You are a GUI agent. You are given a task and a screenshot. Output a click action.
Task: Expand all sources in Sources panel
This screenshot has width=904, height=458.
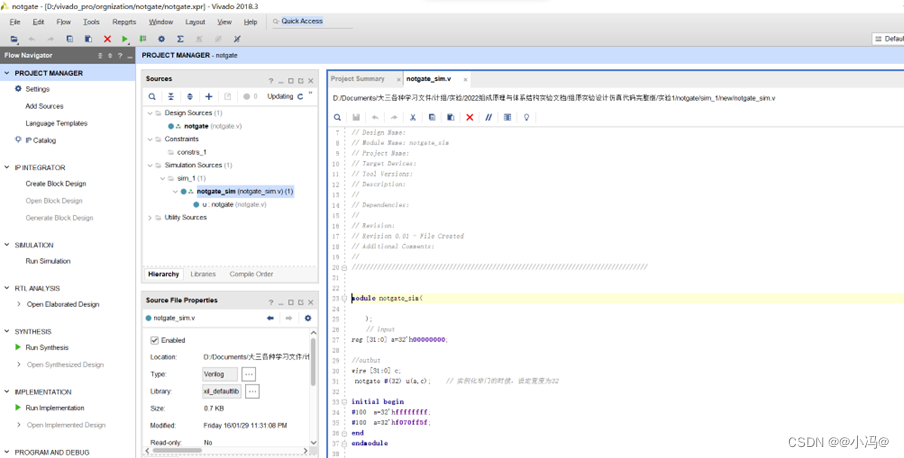[190, 96]
